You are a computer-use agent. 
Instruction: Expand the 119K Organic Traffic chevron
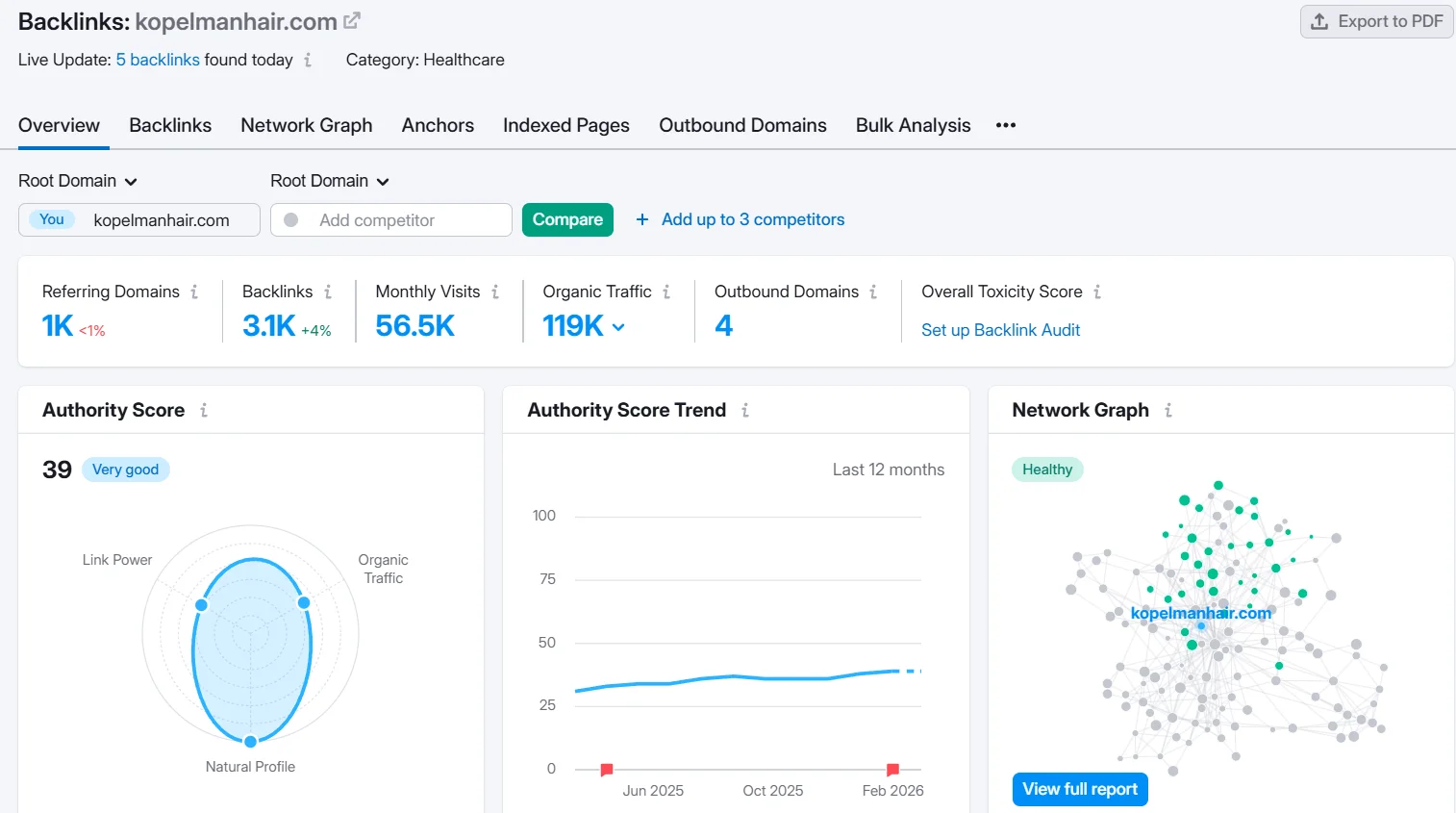pos(618,327)
